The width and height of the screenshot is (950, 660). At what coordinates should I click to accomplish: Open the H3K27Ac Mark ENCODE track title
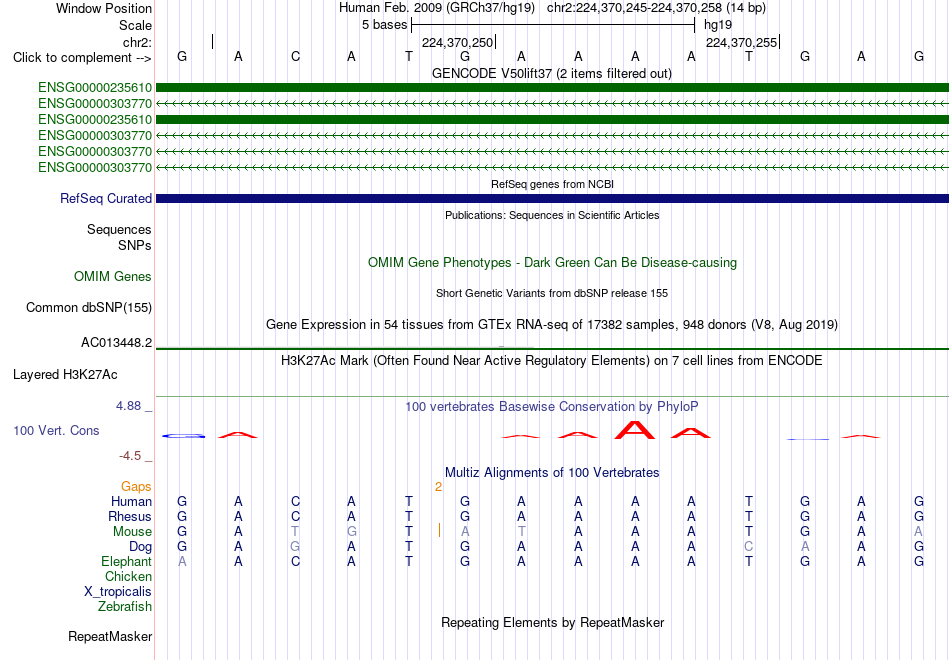click(552, 361)
